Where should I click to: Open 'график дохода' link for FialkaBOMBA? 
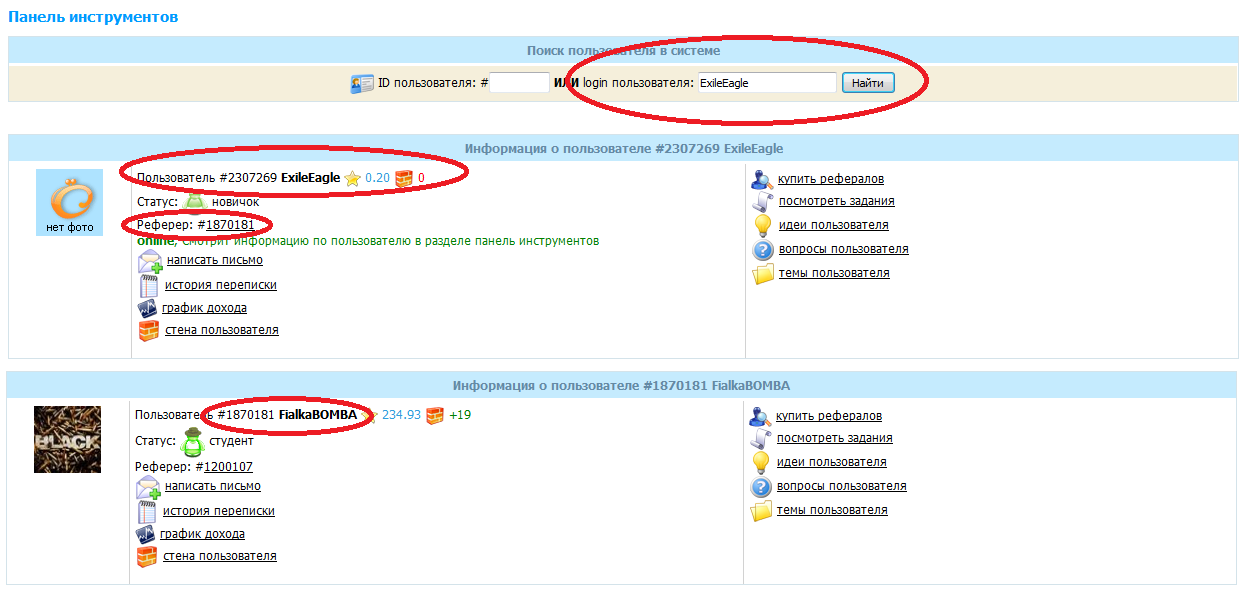[x=202, y=534]
